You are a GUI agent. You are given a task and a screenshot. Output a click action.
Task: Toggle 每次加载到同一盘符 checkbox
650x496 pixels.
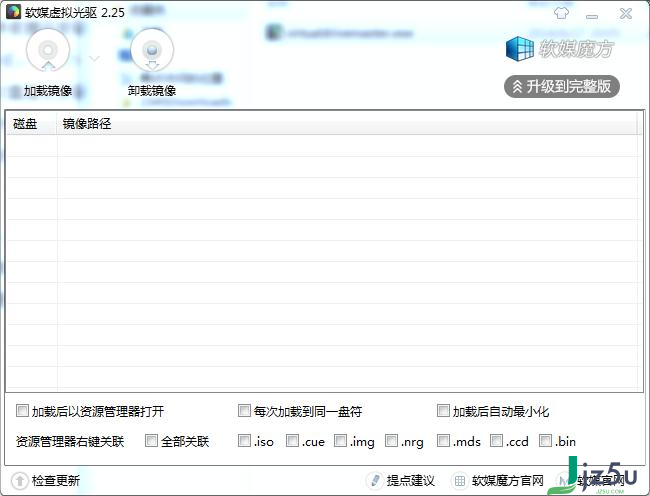click(244, 411)
